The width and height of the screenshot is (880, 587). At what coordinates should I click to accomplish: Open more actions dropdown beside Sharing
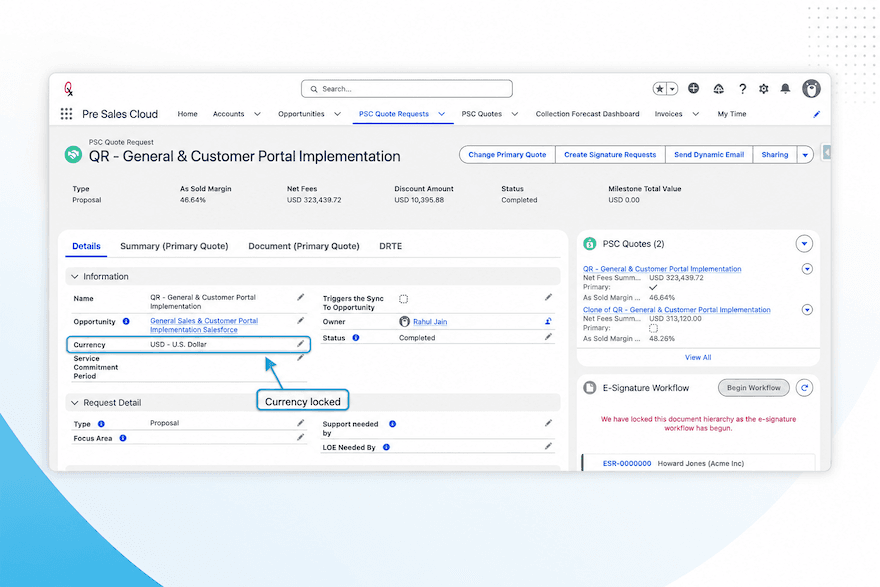(805, 154)
